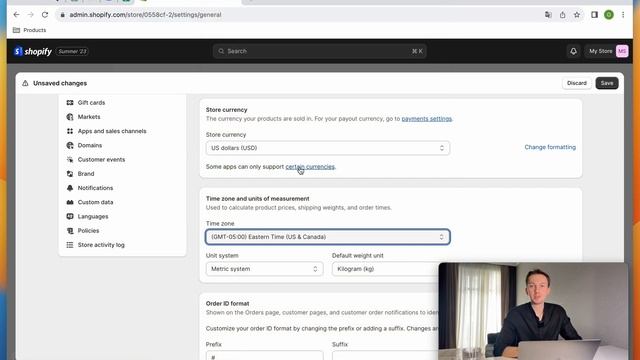This screenshot has height=360, width=640.
Task: Open Markets settings page
Action: [x=89, y=117]
